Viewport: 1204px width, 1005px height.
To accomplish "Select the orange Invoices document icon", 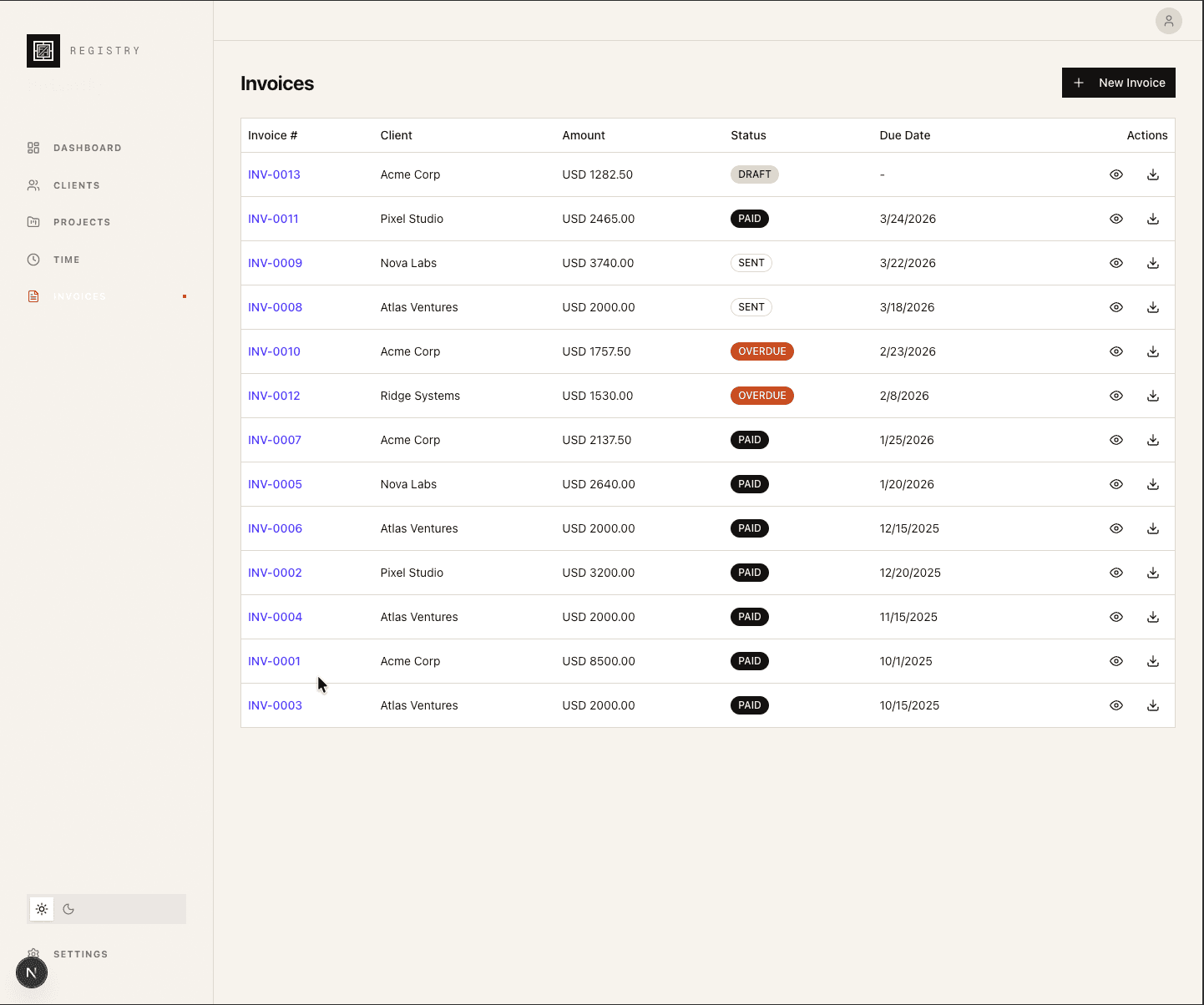I will click(33, 295).
